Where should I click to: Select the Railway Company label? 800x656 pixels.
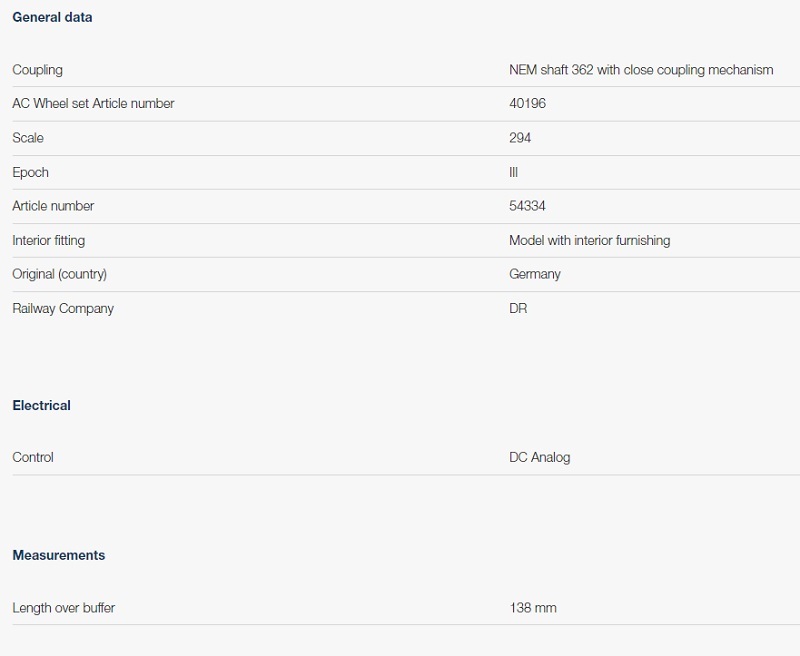click(63, 308)
